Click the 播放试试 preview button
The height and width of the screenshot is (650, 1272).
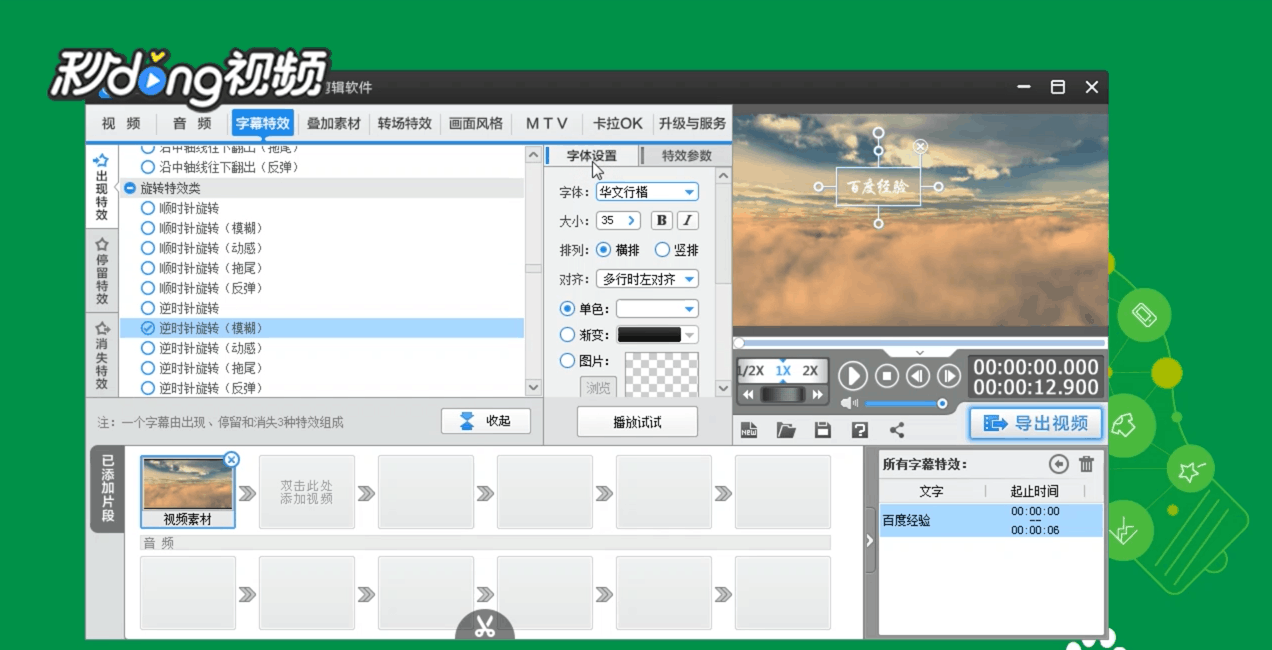tap(637, 422)
